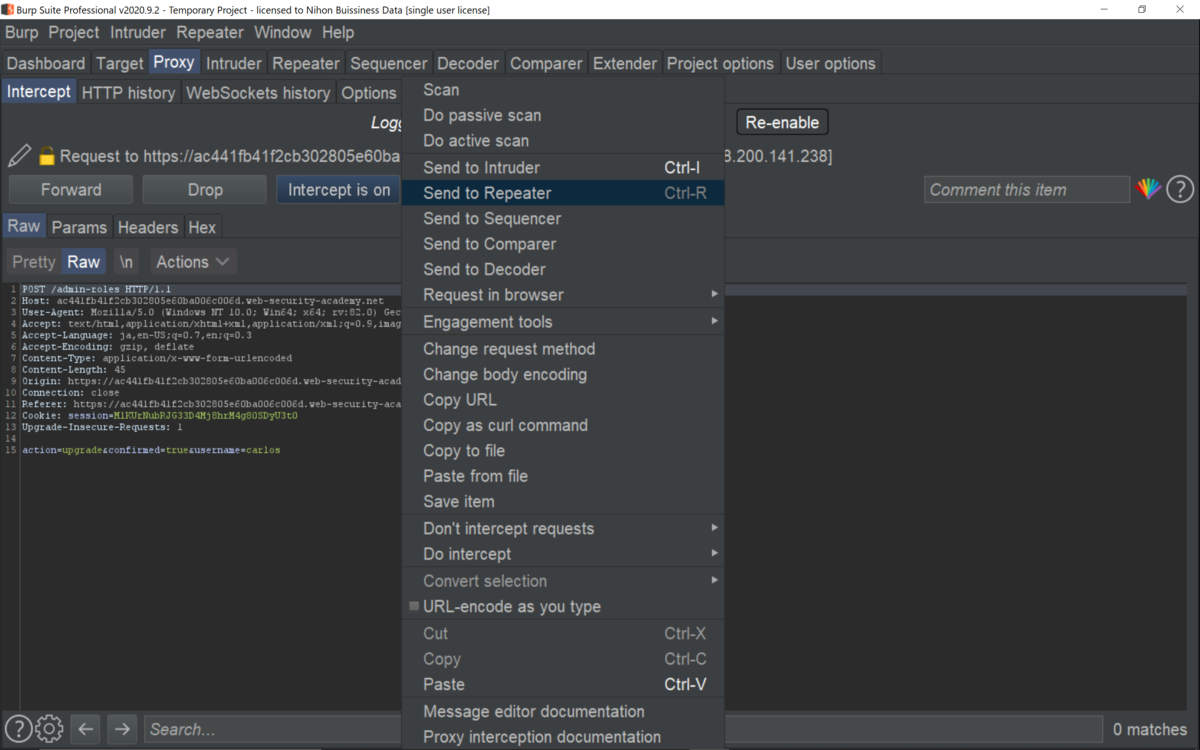This screenshot has width=1200, height=750.
Task: Expand Don't intercept requests submenu
Action: point(562,529)
